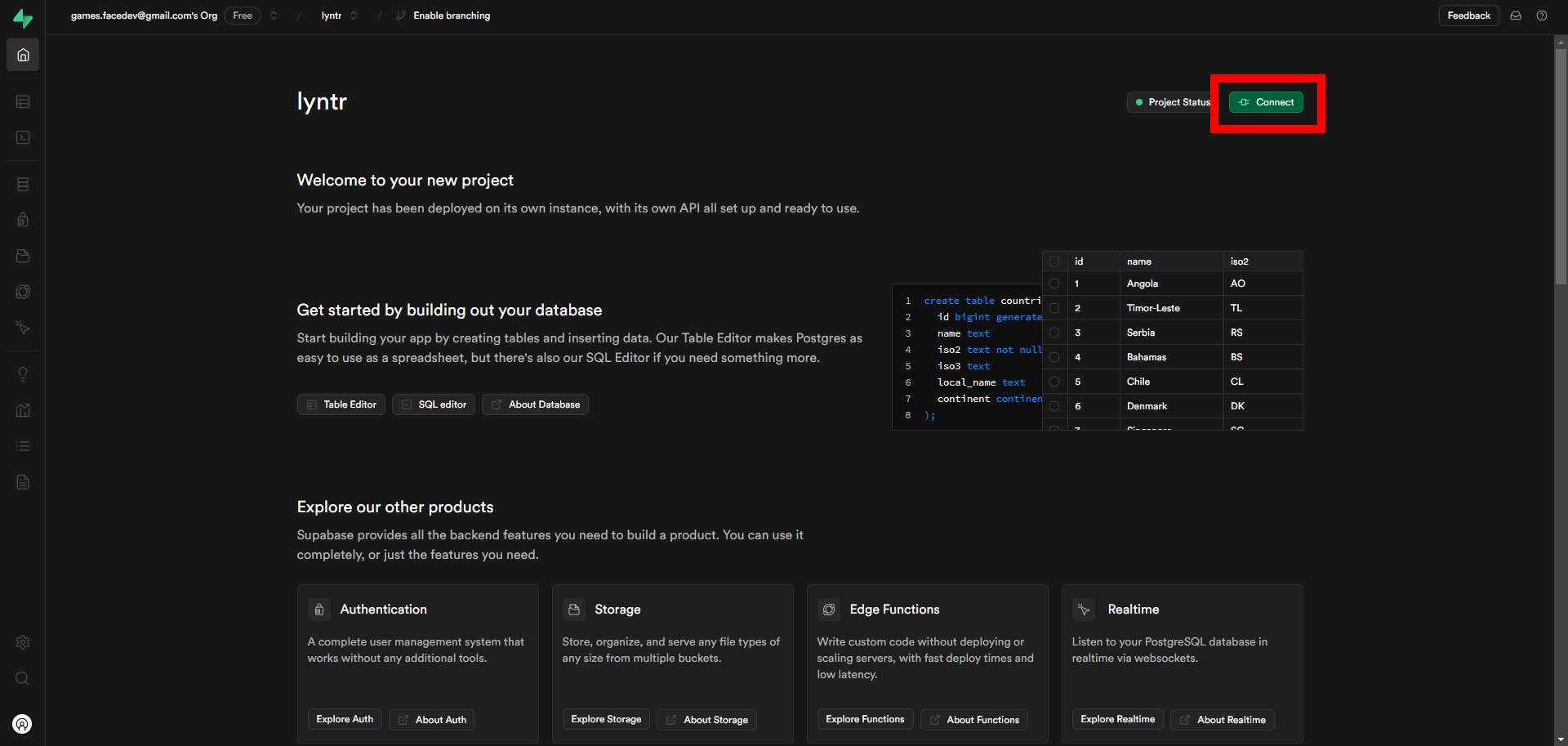Expand the lyntr project switcher chevron
The image size is (1568, 746).
(x=354, y=16)
